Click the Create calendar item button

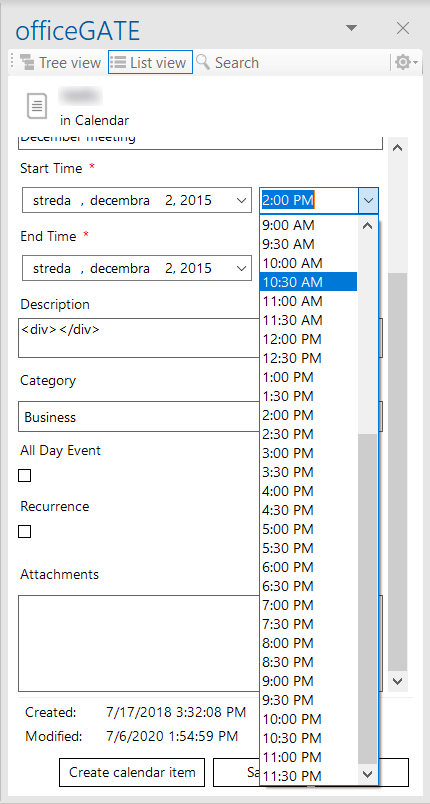click(x=132, y=772)
